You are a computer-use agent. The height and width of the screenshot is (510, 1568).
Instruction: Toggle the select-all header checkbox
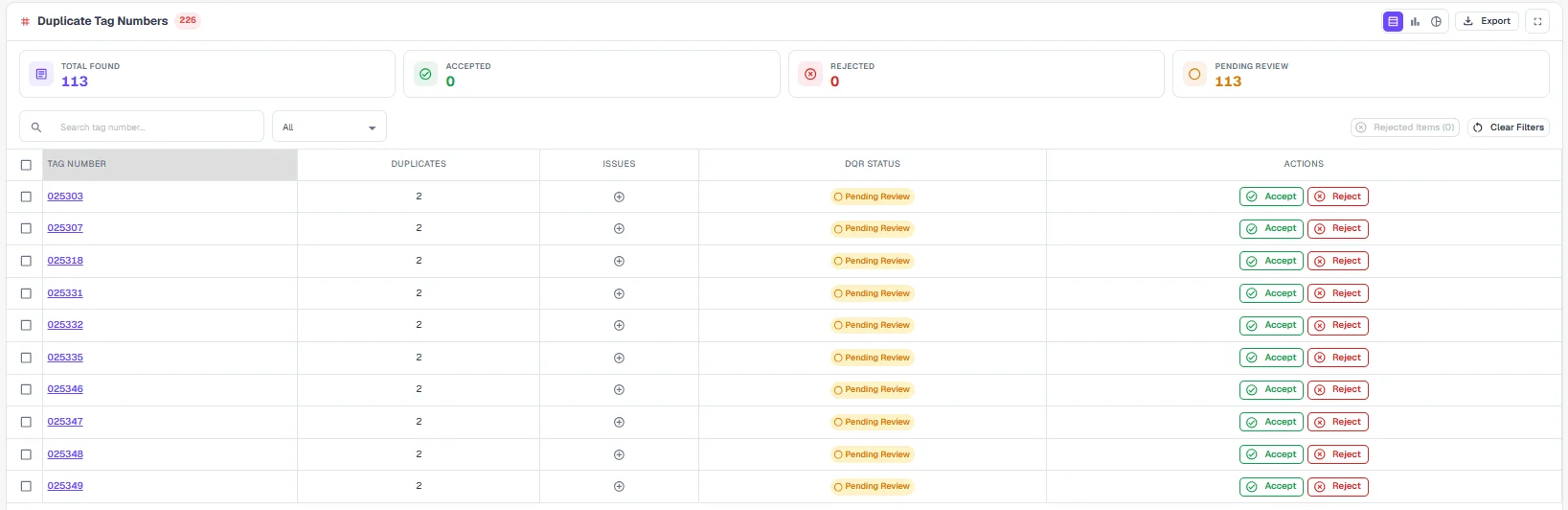click(26, 165)
